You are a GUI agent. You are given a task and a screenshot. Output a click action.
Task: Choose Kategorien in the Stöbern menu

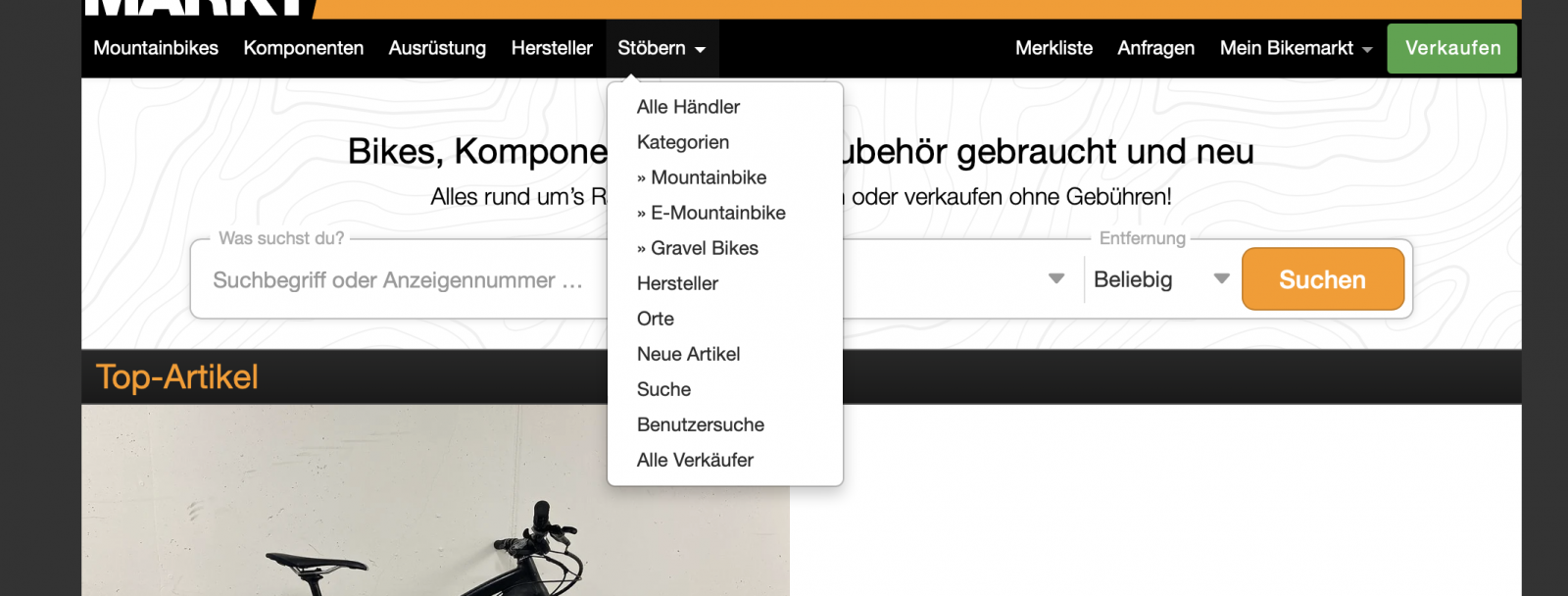[683, 142]
